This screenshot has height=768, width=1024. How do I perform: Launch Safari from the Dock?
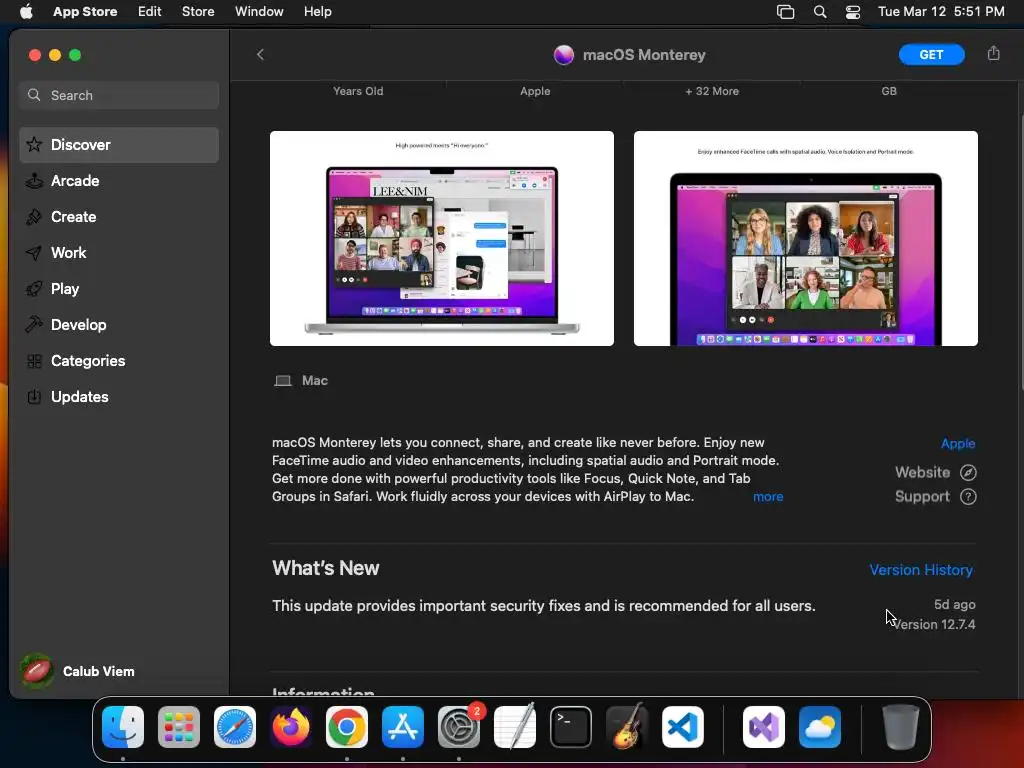tap(235, 727)
